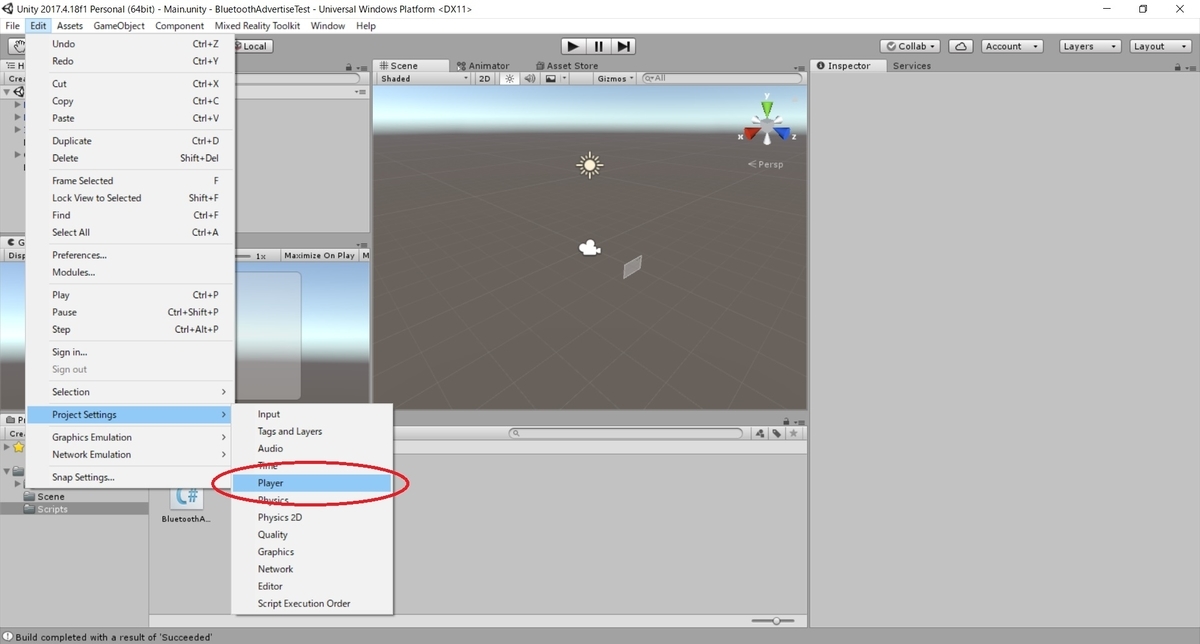Click search by label tag icon

pyautogui.click(x=777, y=433)
